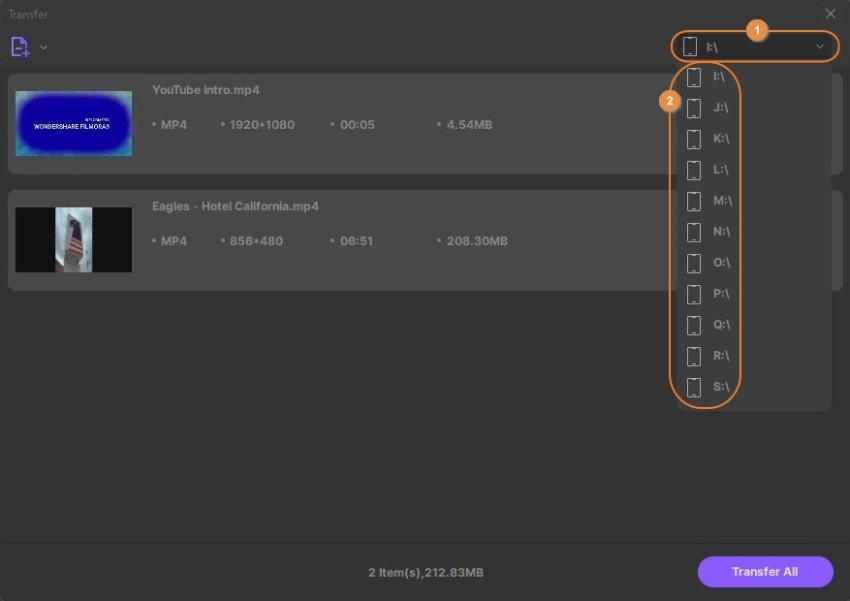Click the phone icon beside M:\

point(694,201)
